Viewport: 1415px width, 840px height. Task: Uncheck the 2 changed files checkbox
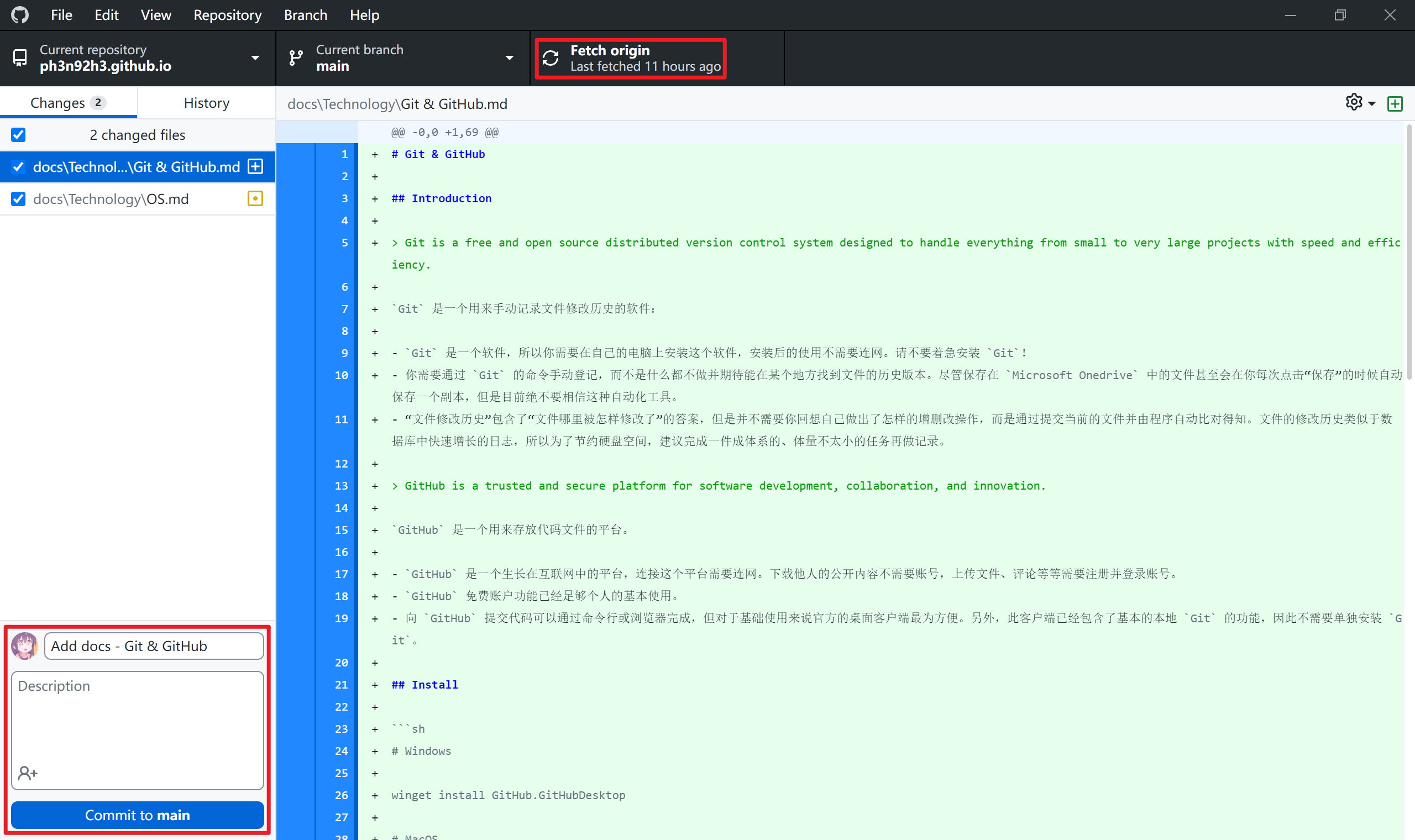click(19, 135)
